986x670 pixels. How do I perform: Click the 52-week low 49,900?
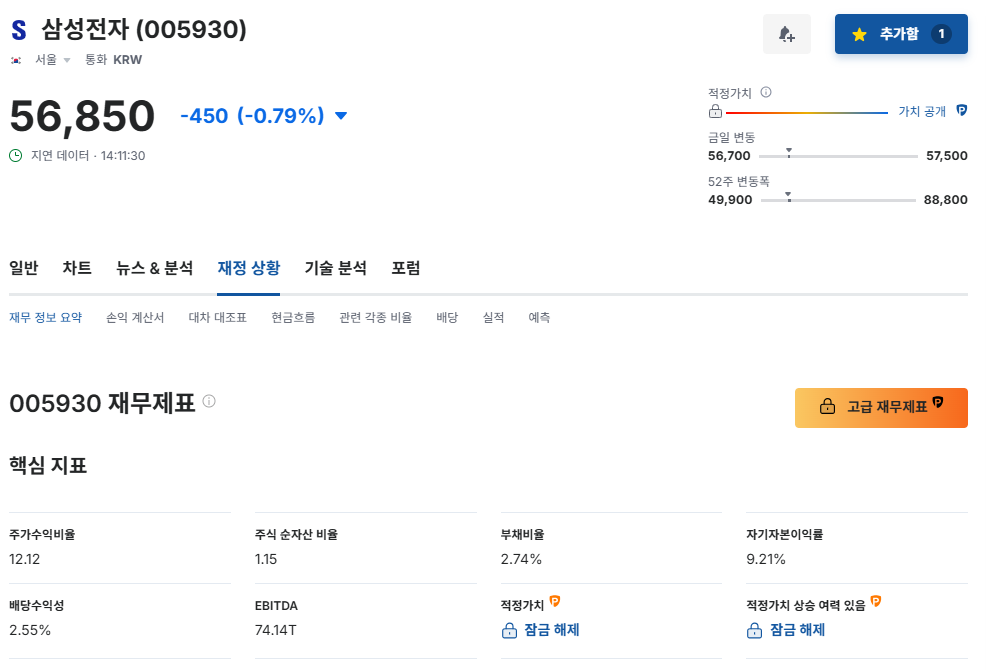pos(730,199)
